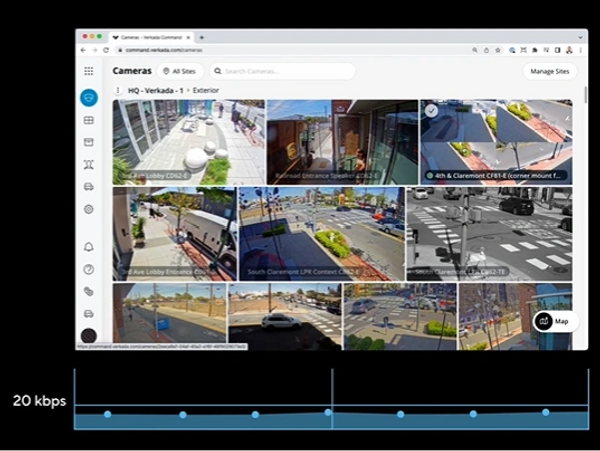
Task: Open the grid layouts sidebar icon
Action: (x=88, y=121)
